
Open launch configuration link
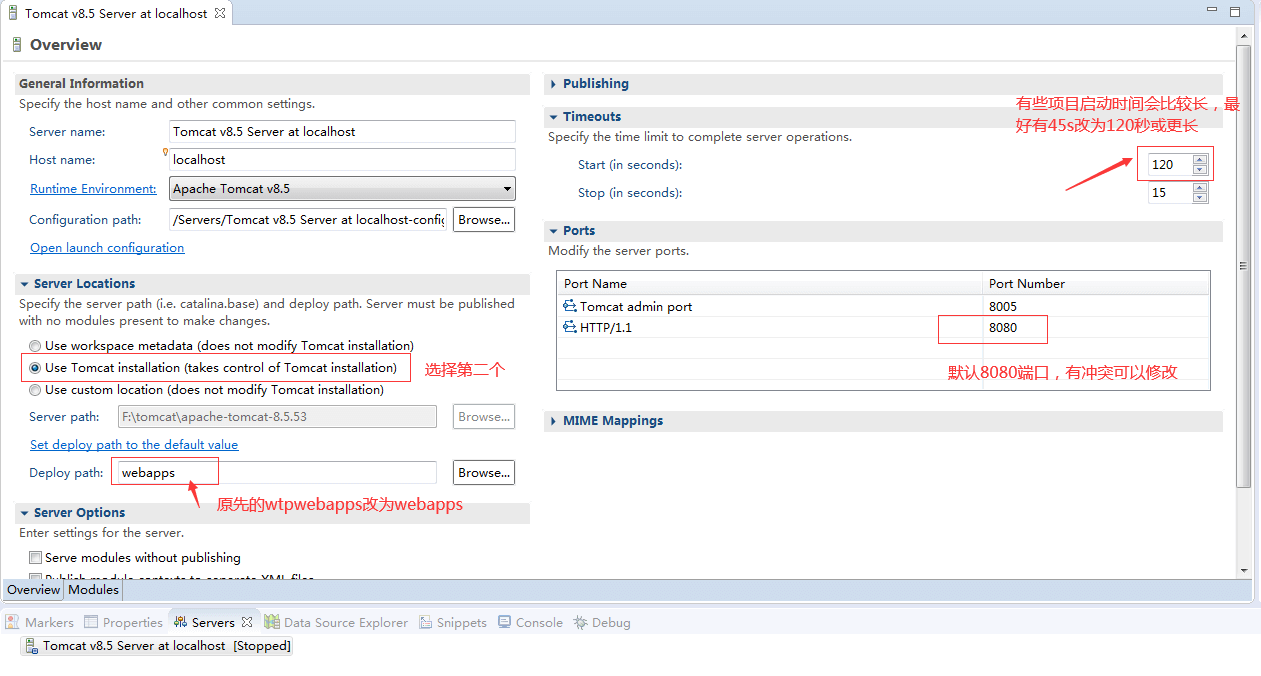point(107,248)
